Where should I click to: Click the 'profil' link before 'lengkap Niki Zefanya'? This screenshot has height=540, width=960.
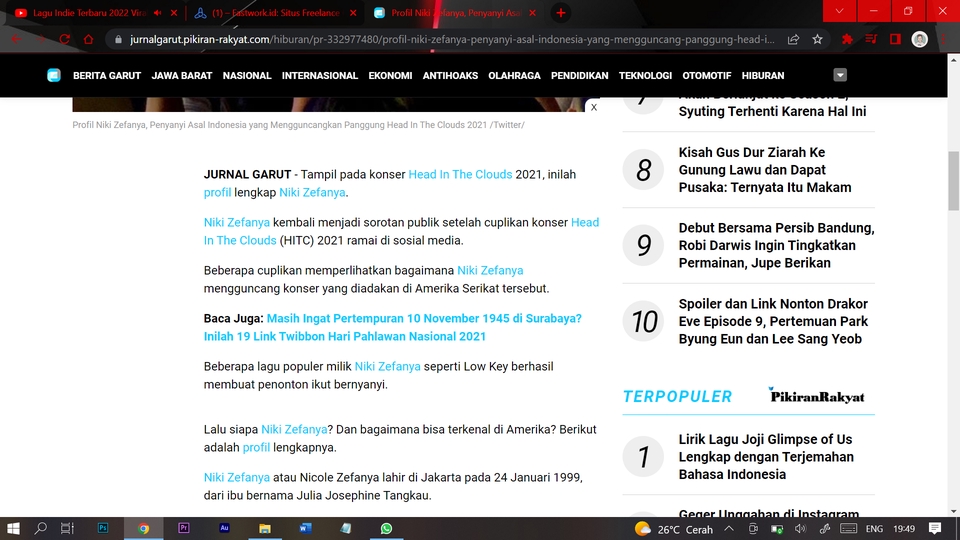tap(217, 192)
